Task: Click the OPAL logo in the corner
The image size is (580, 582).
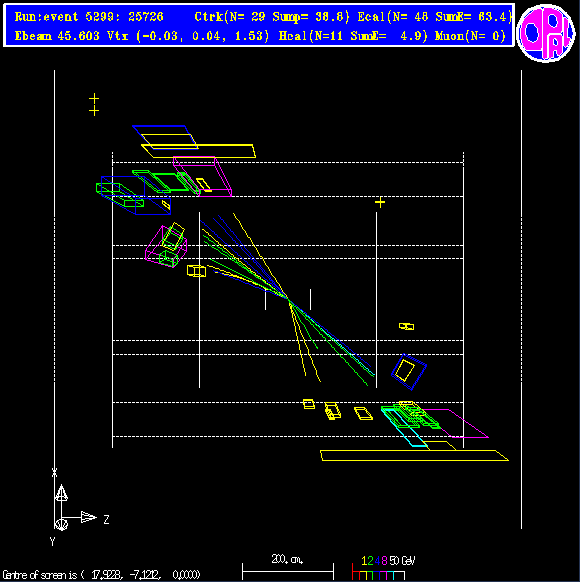Action: click(x=545, y=33)
